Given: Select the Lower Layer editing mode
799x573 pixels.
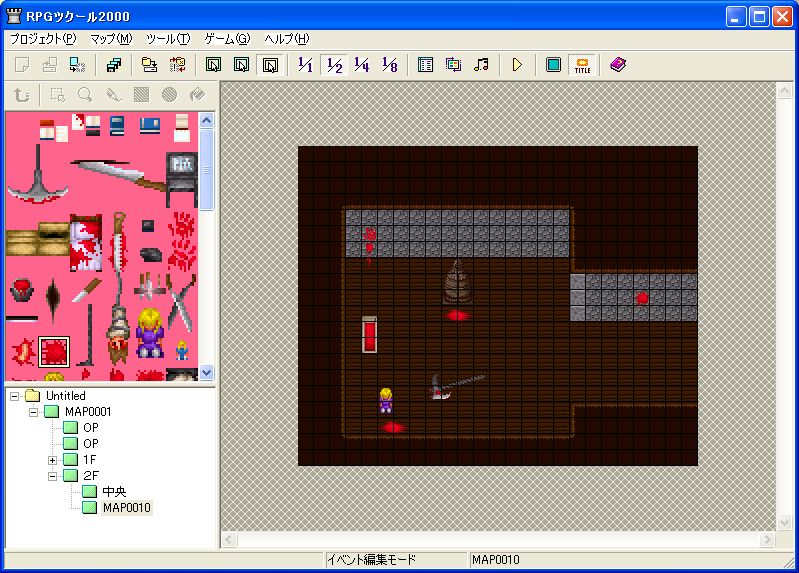Looking at the screenshot, I should [214, 65].
